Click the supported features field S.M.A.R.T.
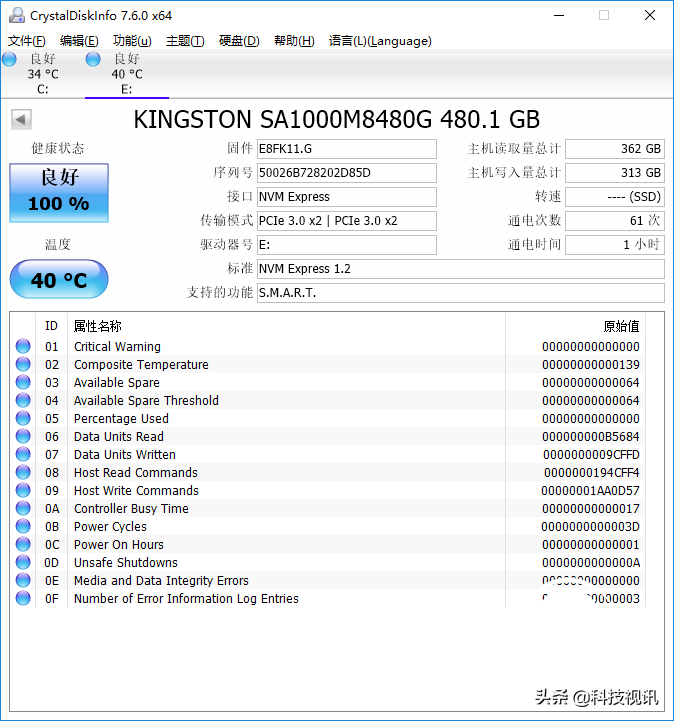674x721 pixels. (x=461, y=293)
